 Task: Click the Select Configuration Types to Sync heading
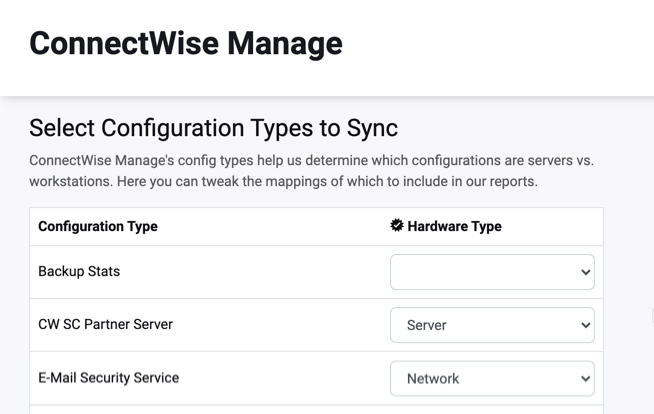(213, 128)
